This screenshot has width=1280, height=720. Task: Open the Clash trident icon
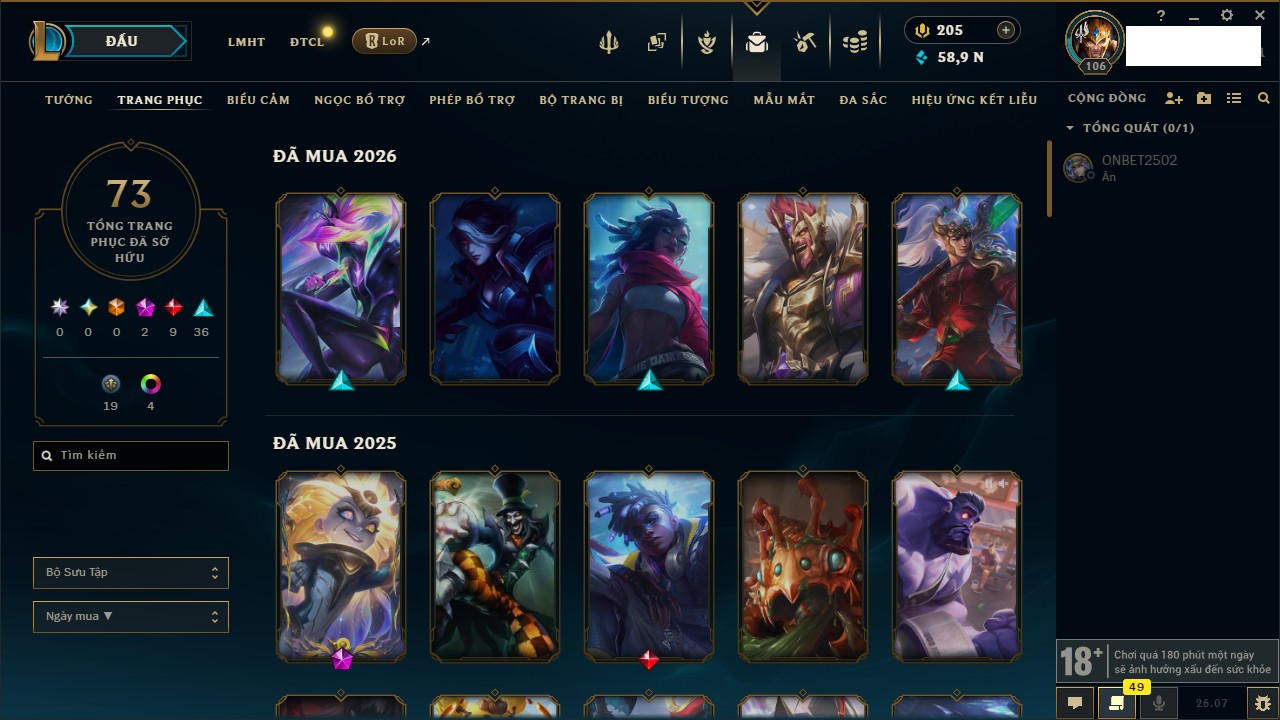point(609,42)
